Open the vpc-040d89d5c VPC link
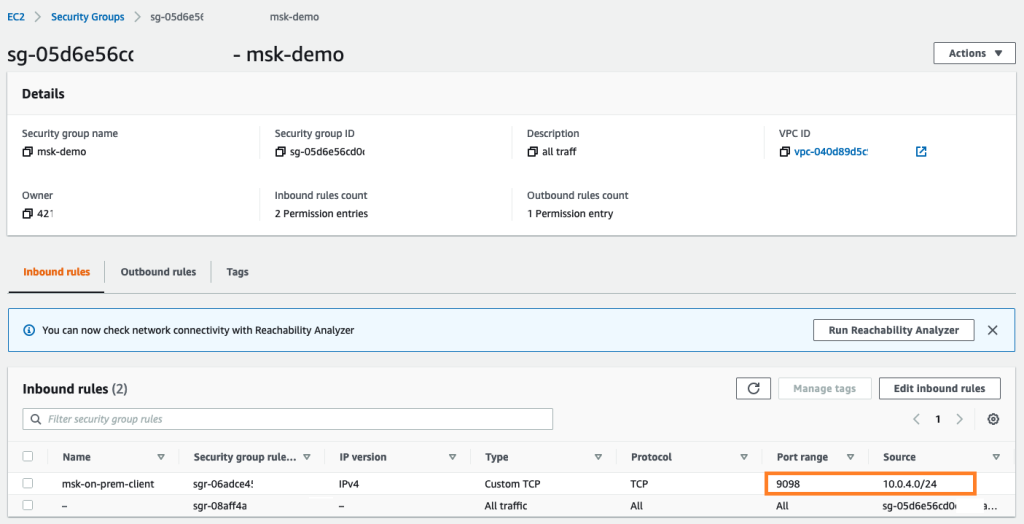Image resolution: width=1024 pixels, height=524 pixels. [x=831, y=152]
